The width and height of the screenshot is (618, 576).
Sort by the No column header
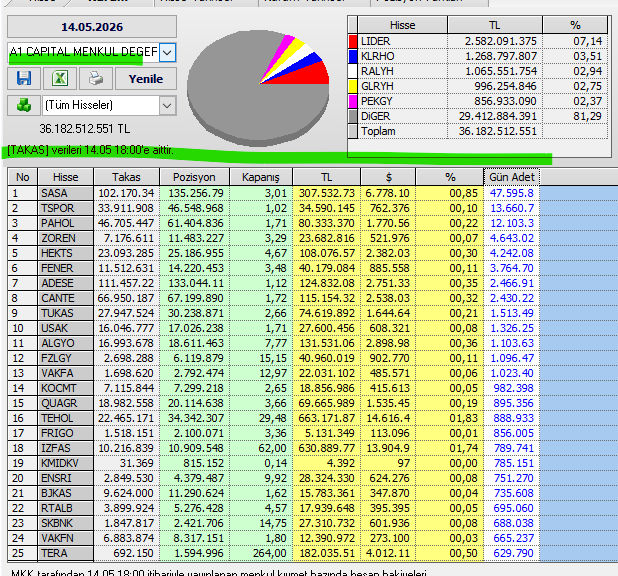pos(22,177)
